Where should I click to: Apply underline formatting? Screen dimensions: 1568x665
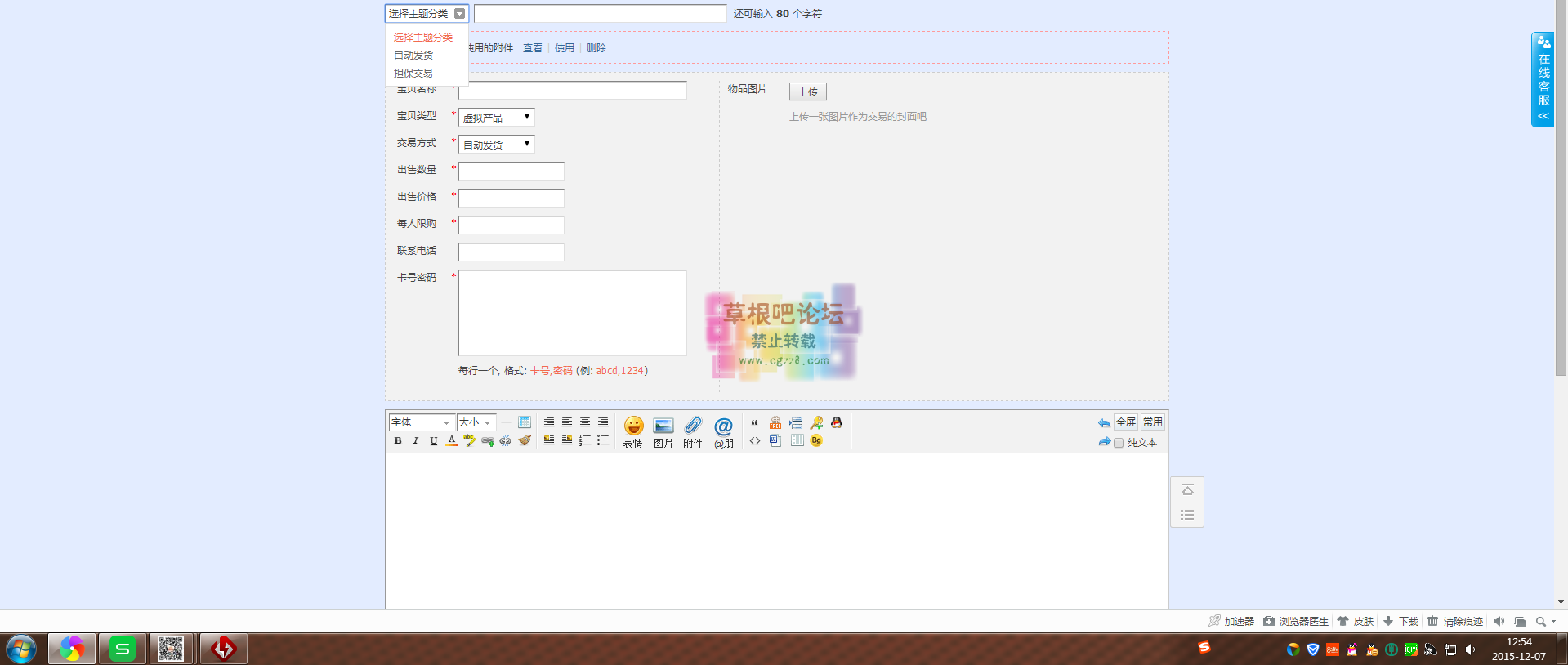click(434, 441)
